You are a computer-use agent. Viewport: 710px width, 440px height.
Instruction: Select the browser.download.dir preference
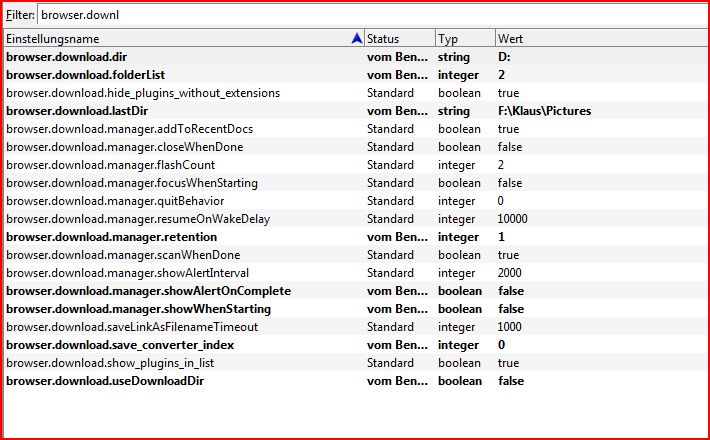[67, 57]
